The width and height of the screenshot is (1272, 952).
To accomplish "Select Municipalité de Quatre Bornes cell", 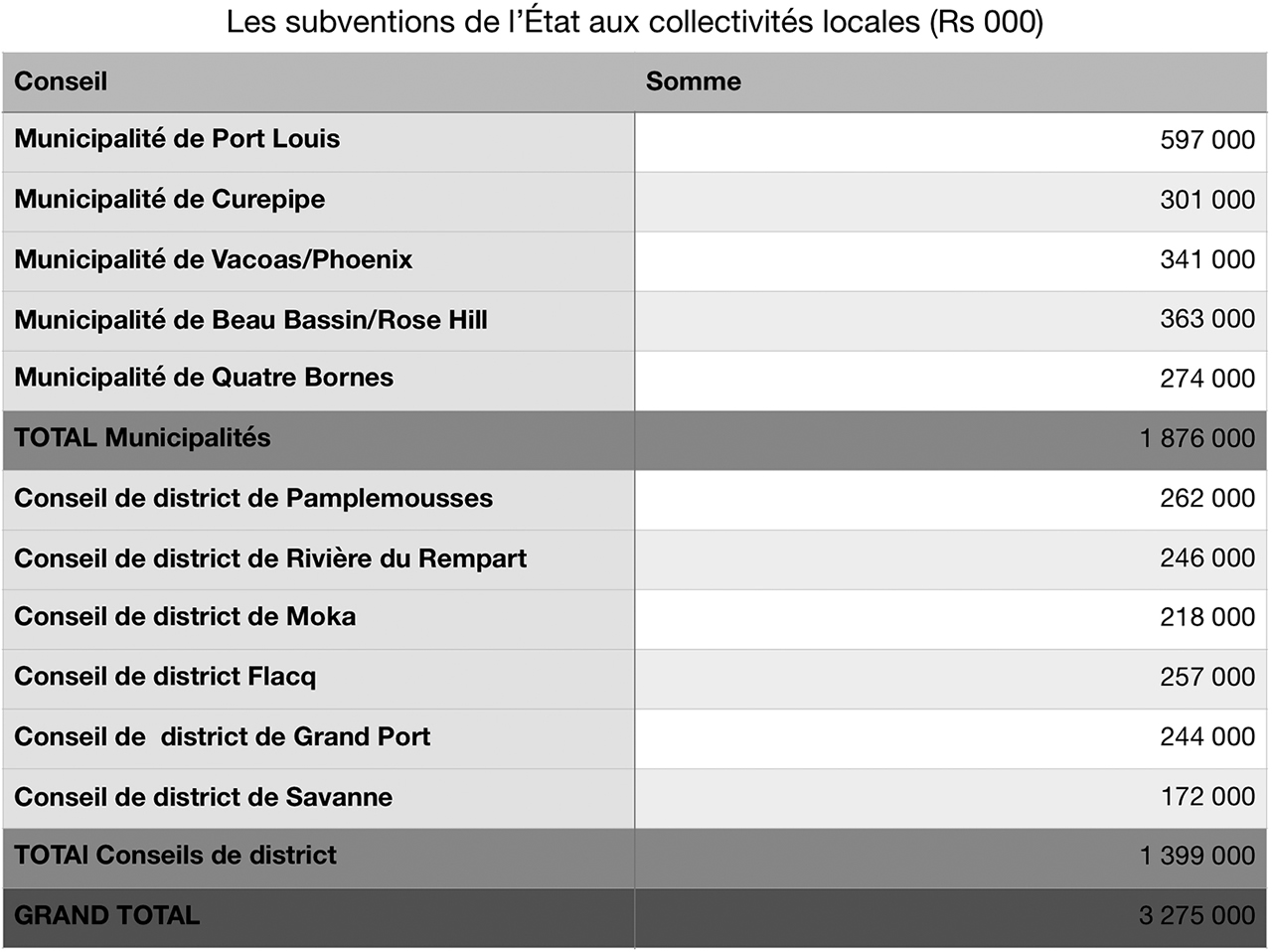I will 204,378.
